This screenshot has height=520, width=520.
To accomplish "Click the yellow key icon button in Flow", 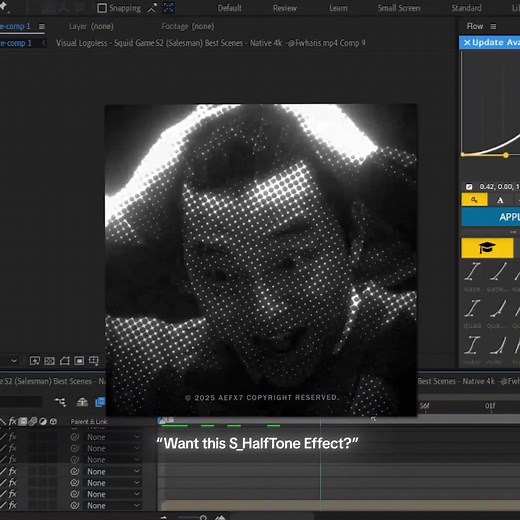I will coord(474,200).
